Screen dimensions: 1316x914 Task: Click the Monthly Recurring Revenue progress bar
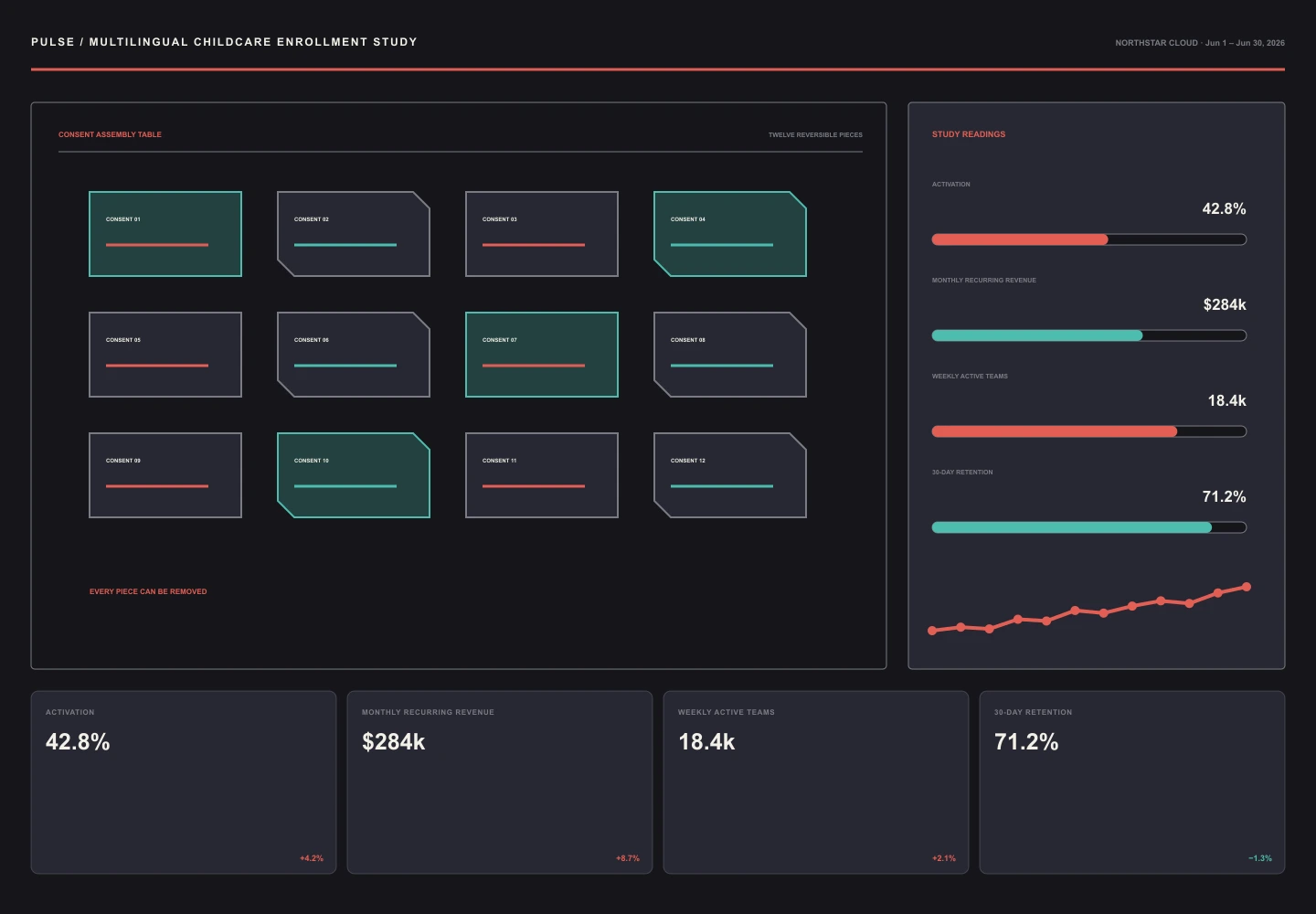[1089, 335]
